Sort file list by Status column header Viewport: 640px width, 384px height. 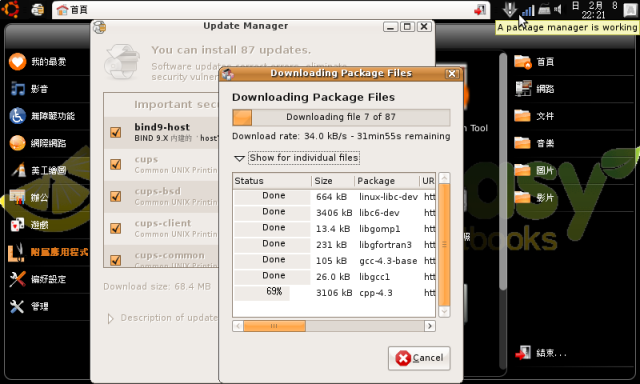tap(271, 181)
